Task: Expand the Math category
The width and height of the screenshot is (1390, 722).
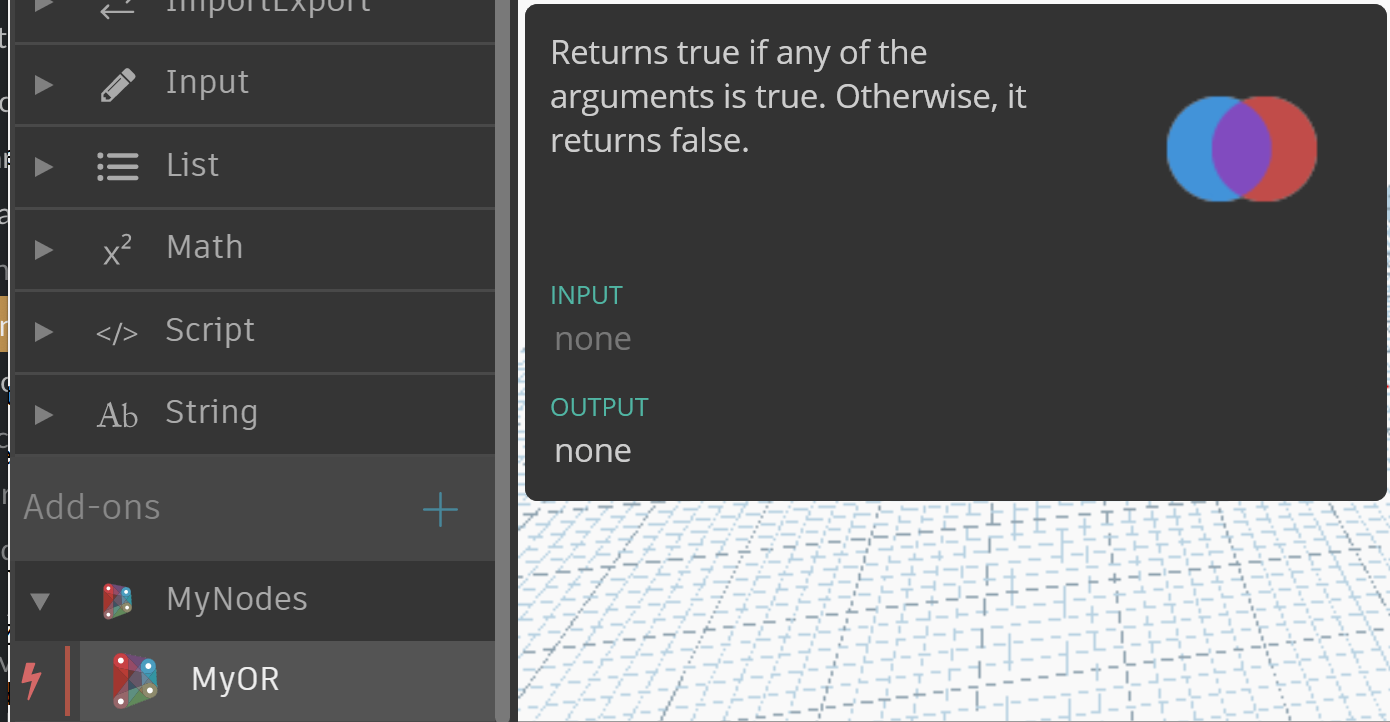Action: click(43, 247)
